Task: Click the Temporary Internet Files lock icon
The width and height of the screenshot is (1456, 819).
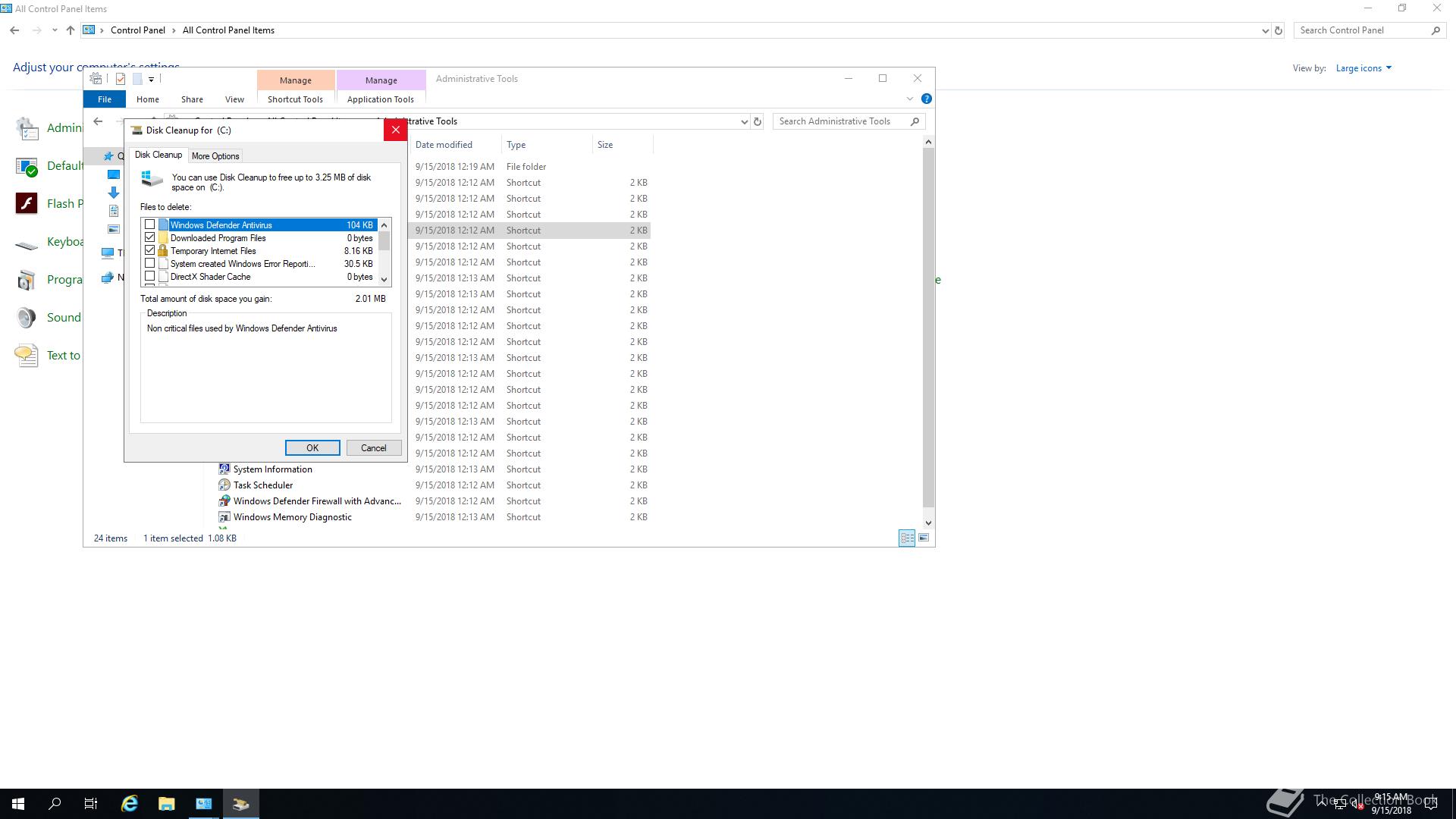Action: tap(162, 250)
